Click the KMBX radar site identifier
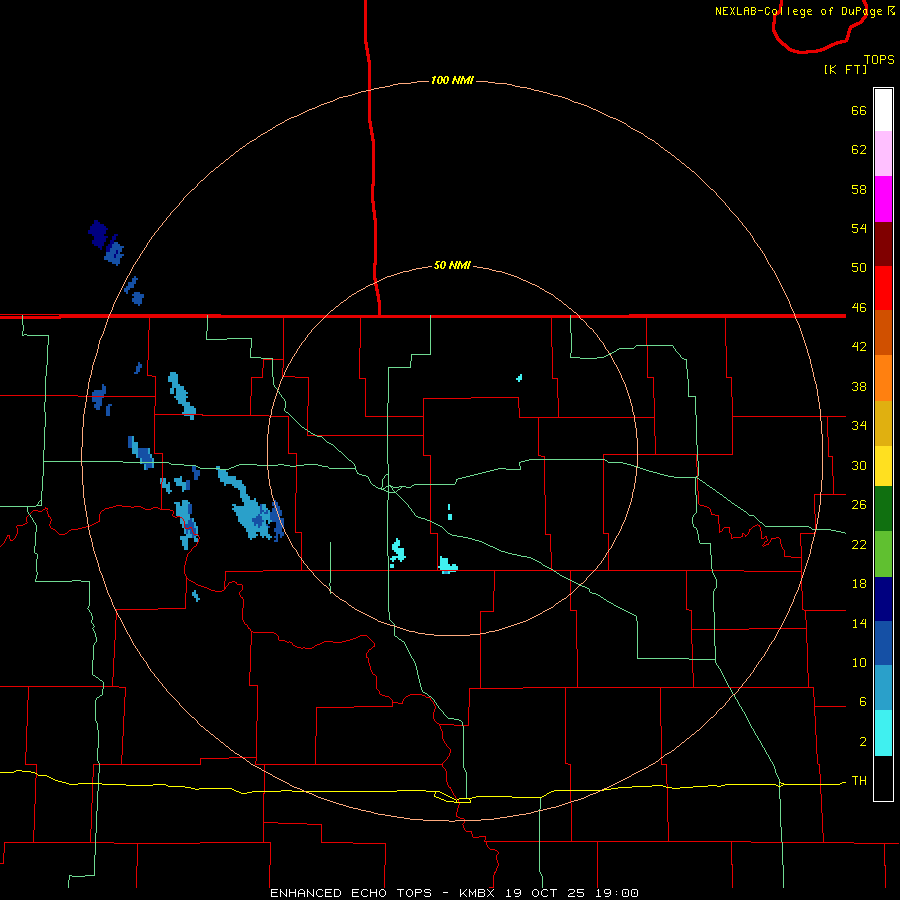900x900 pixels. click(x=478, y=893)
